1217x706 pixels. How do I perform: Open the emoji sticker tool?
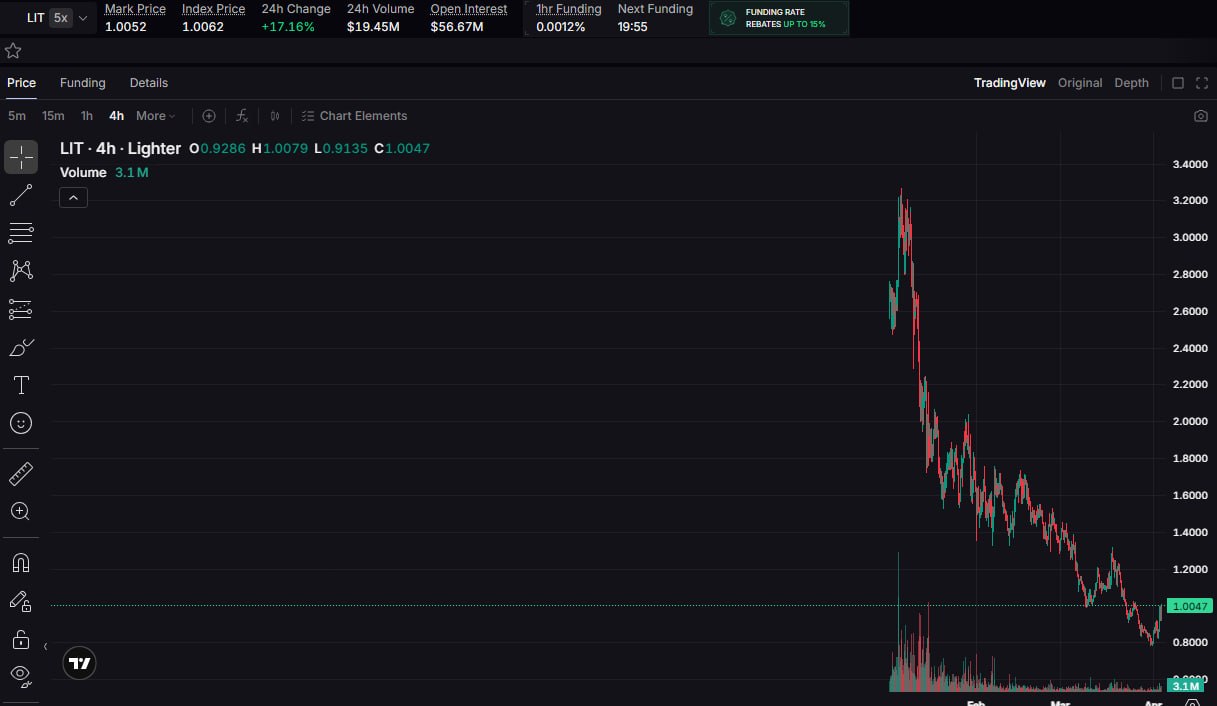[x=21, y=423]
